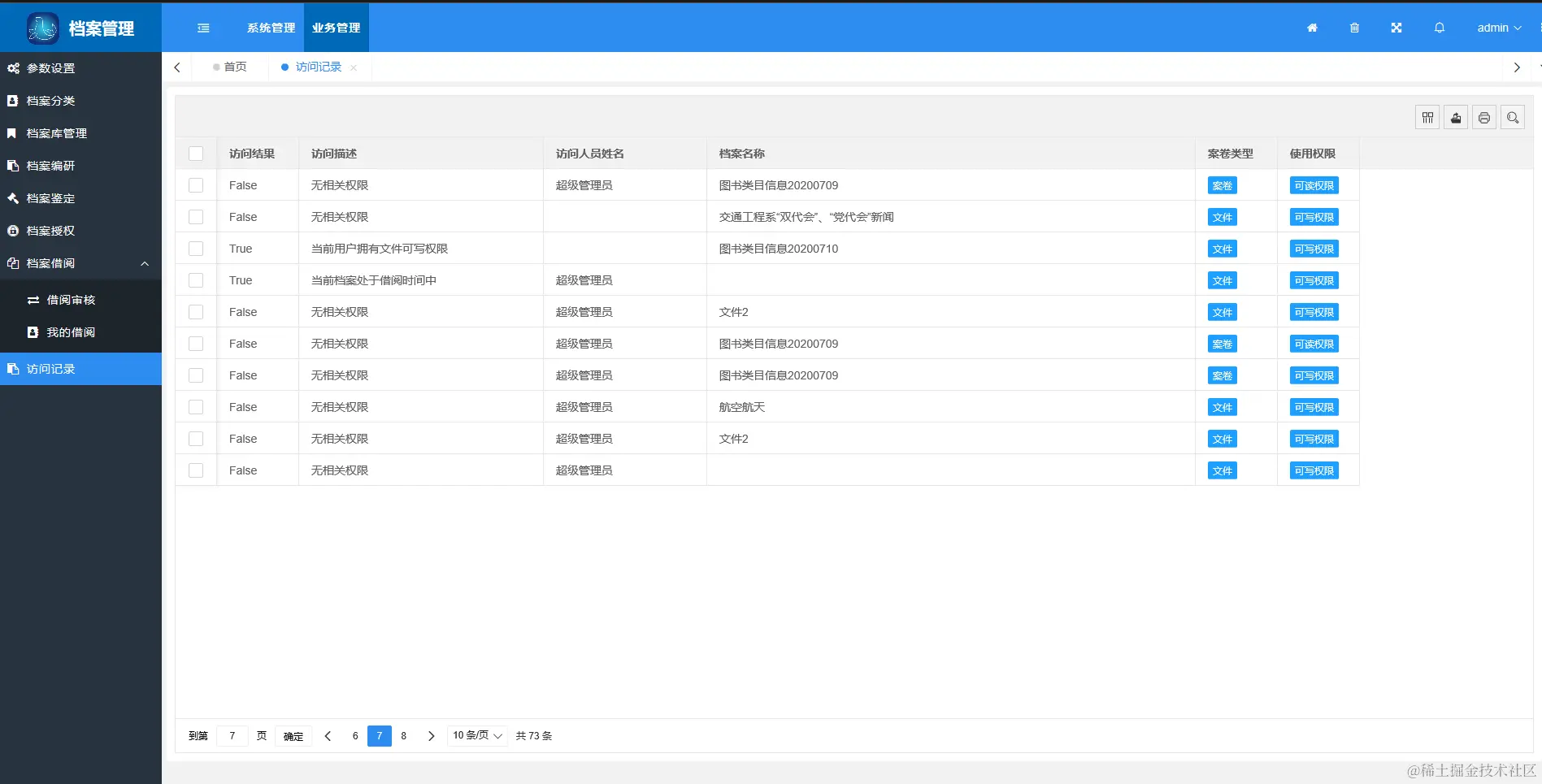Print the table using the printer icon
The image size is (1542, 784).
click(1483, 116)
